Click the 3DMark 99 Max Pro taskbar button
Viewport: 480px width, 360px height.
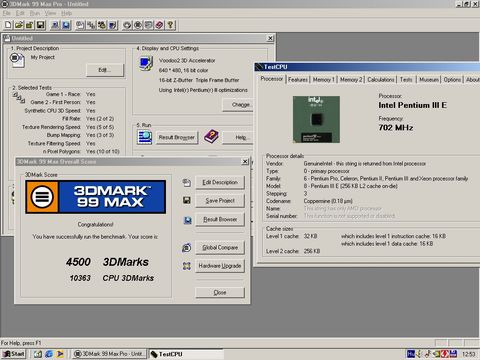pyautogui.click(x=110, y=354)
